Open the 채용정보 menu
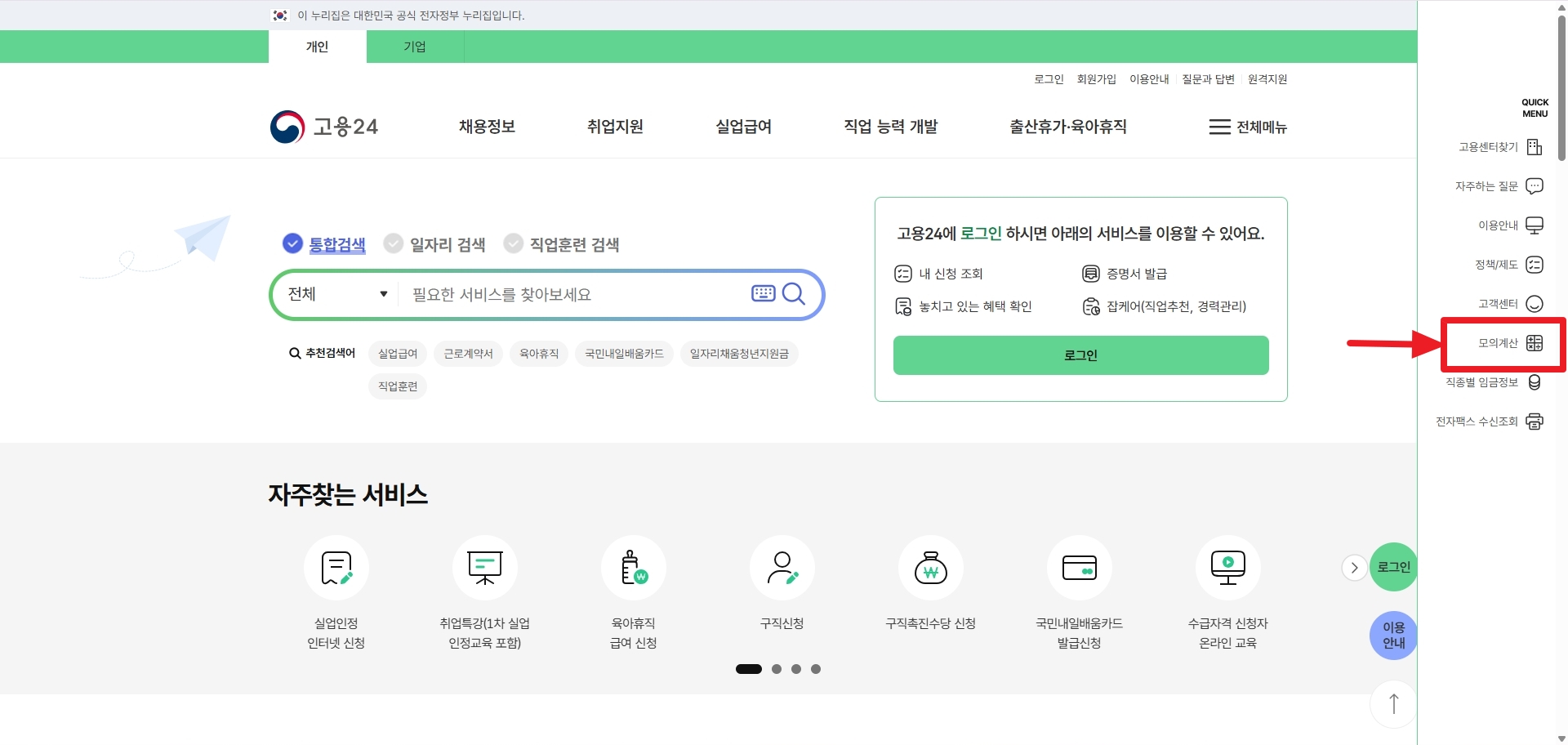This screenshot has height=745, width=1568. coord(487,127)
